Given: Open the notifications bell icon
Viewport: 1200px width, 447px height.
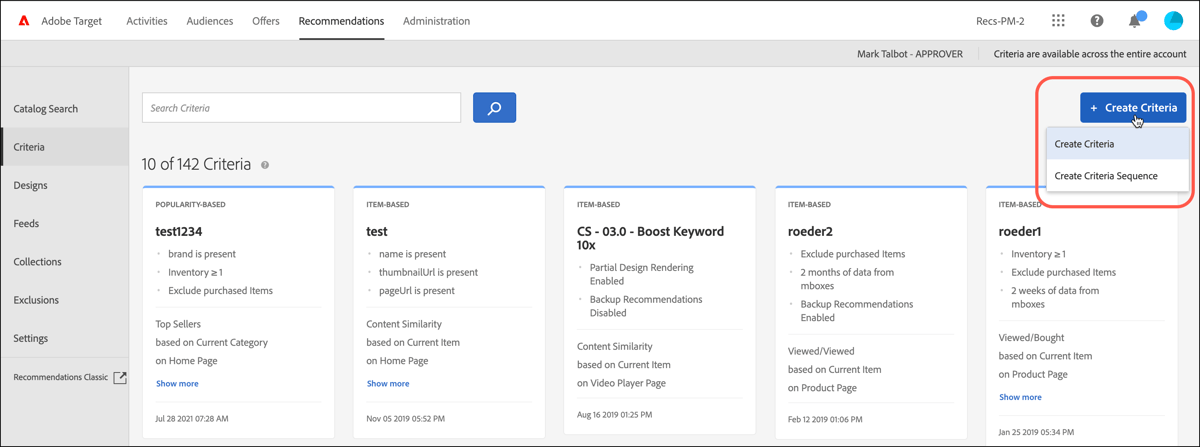Looking at the screenshot, I should pyautogui.click(x=1135, y=21).
